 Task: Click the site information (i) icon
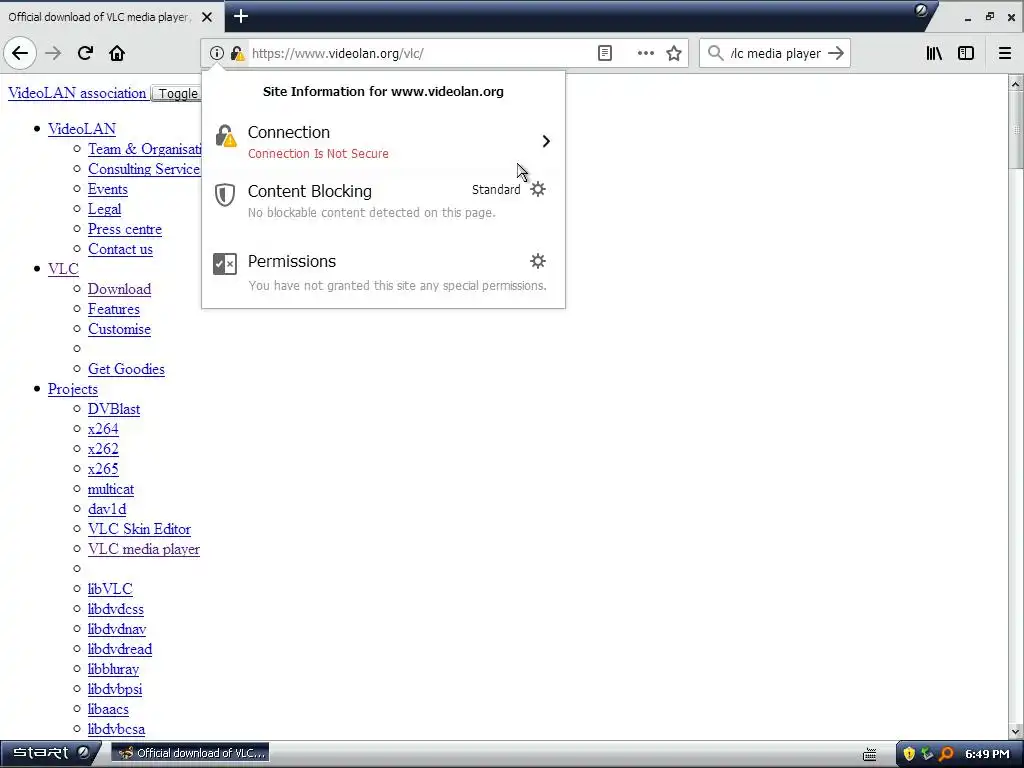(217, 53)
